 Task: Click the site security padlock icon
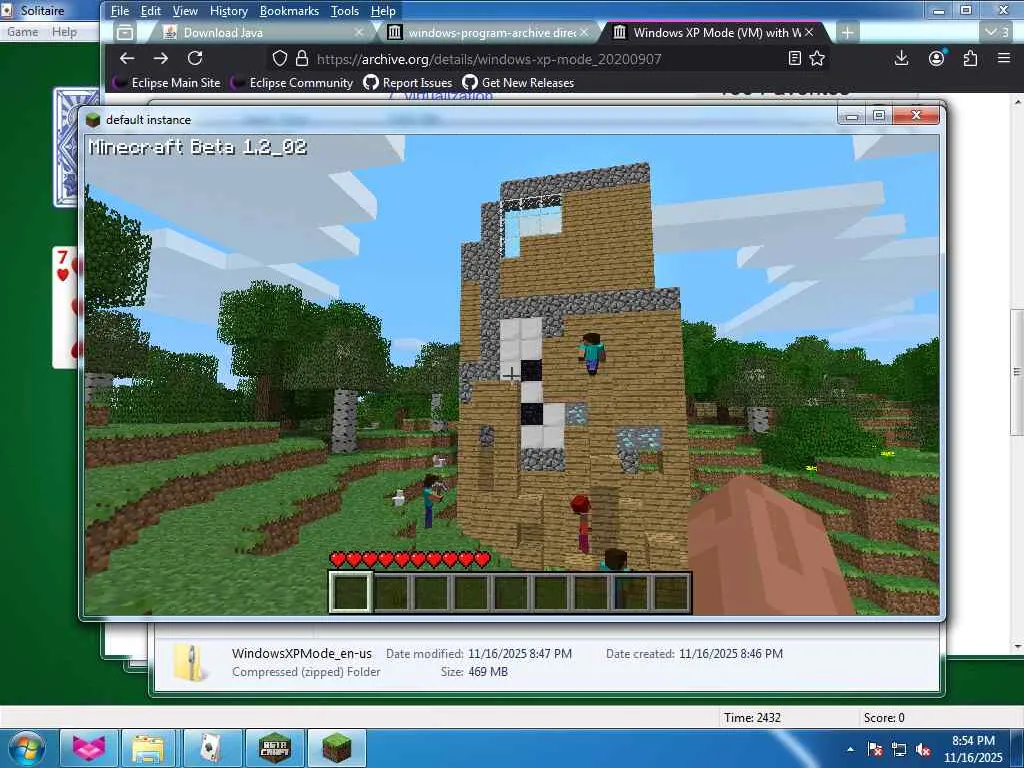(302, 59)
